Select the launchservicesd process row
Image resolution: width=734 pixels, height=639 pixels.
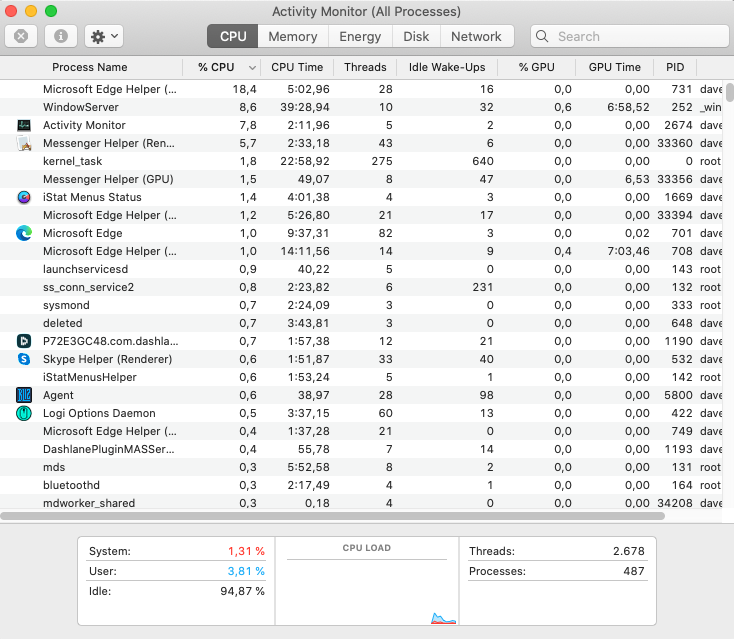coord(361,269)
